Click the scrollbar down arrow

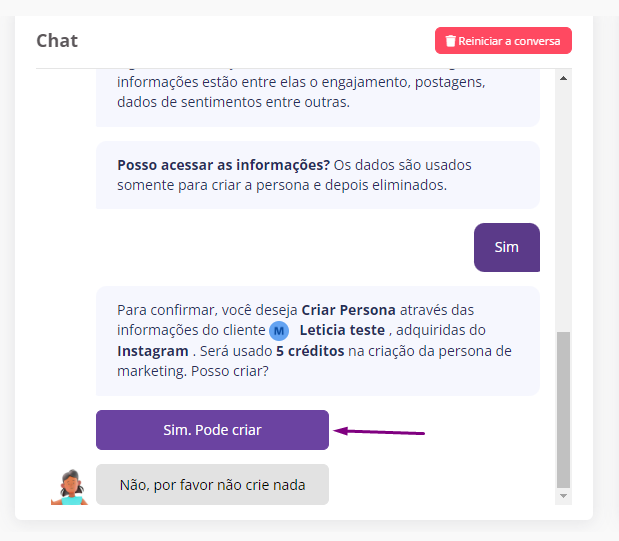coord(563,496)
